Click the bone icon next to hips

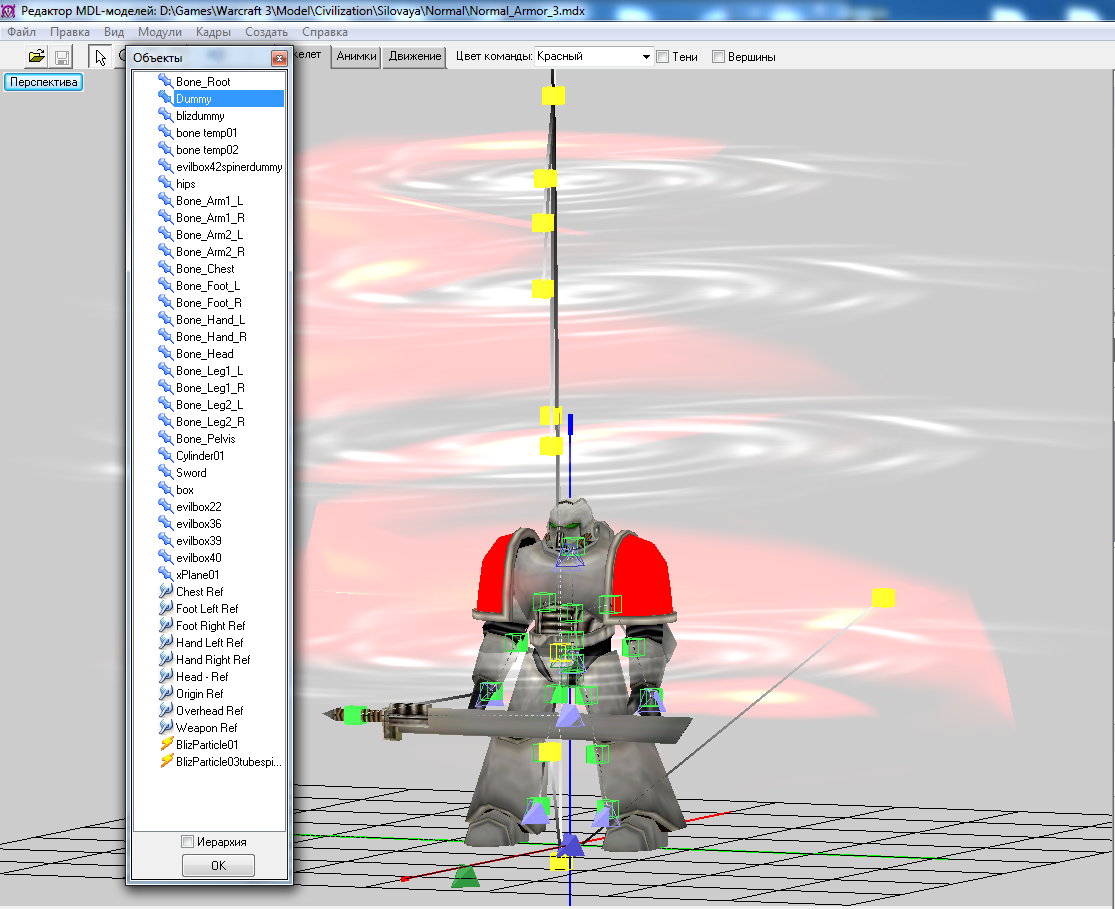coord(166,184)
